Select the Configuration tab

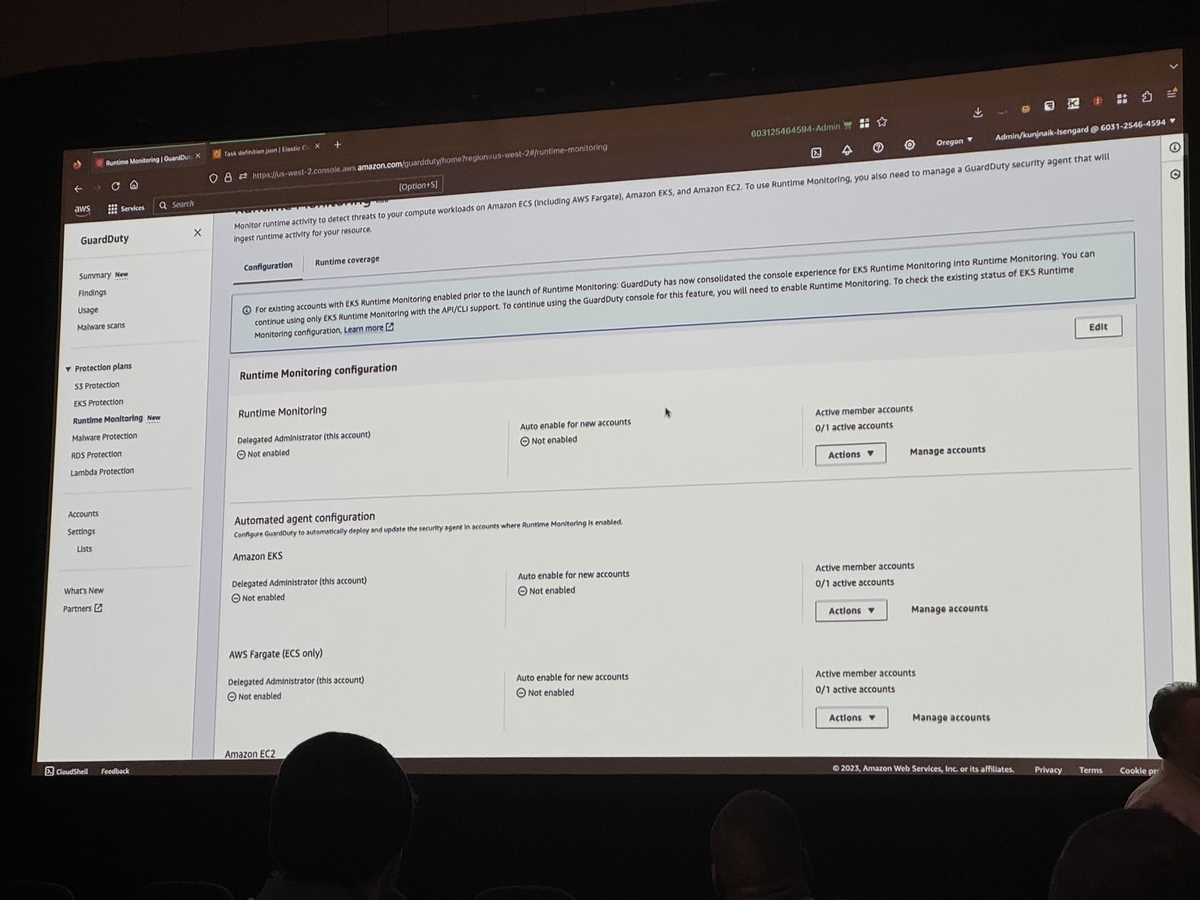click(x=268, y=266)
